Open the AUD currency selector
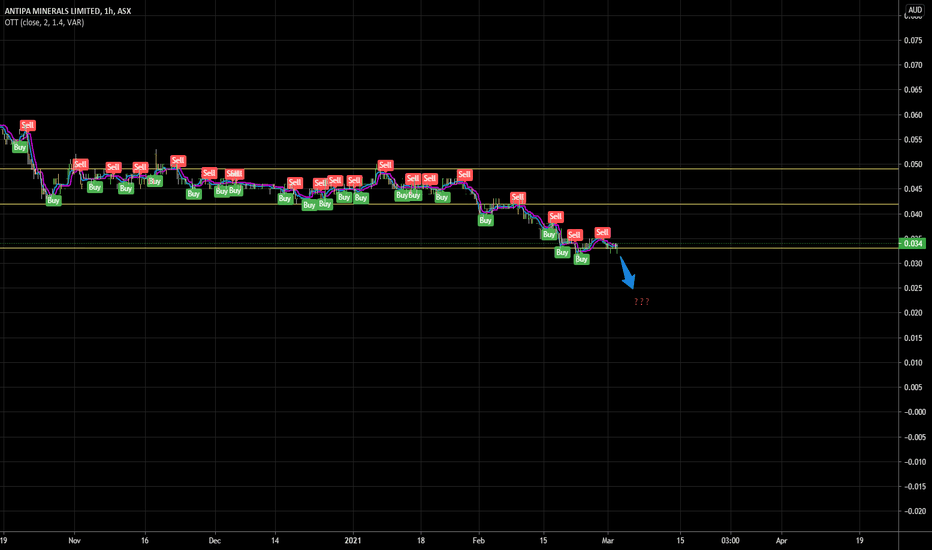 click(x=915, y=10)
